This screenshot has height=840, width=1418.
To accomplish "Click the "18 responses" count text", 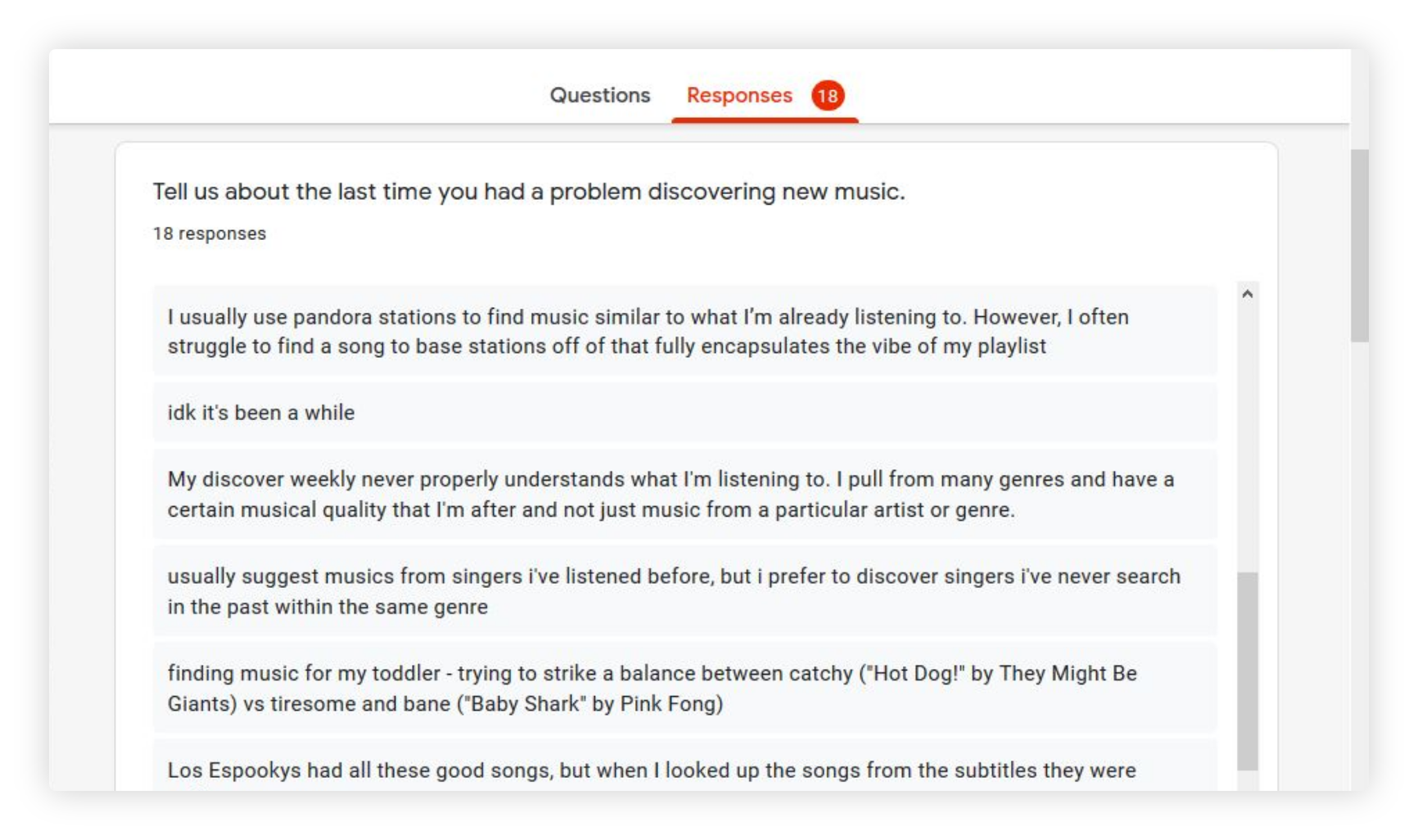I will point(210,233).
